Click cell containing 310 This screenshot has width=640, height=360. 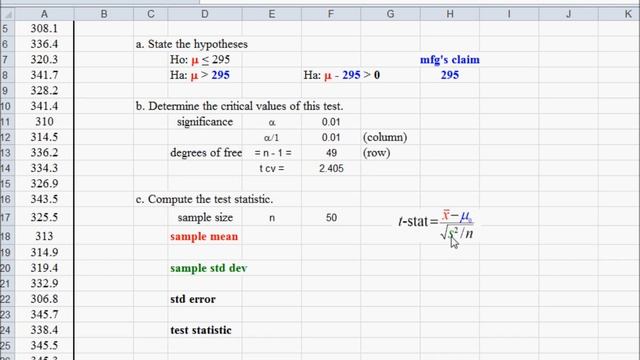pyautogui.click(x=44, y=122)
